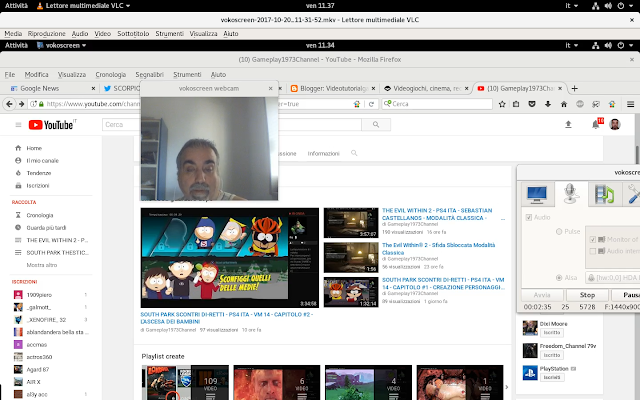Open Firefox Segnalibri menu
The height and width of the screenshot is (400, 640).
[x=149, y=75]
